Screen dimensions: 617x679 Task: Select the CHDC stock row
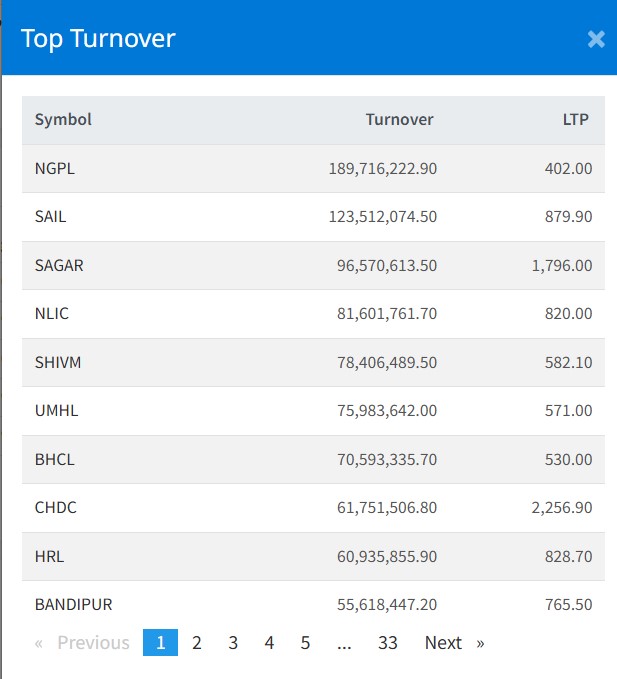[x=56, y=508]
